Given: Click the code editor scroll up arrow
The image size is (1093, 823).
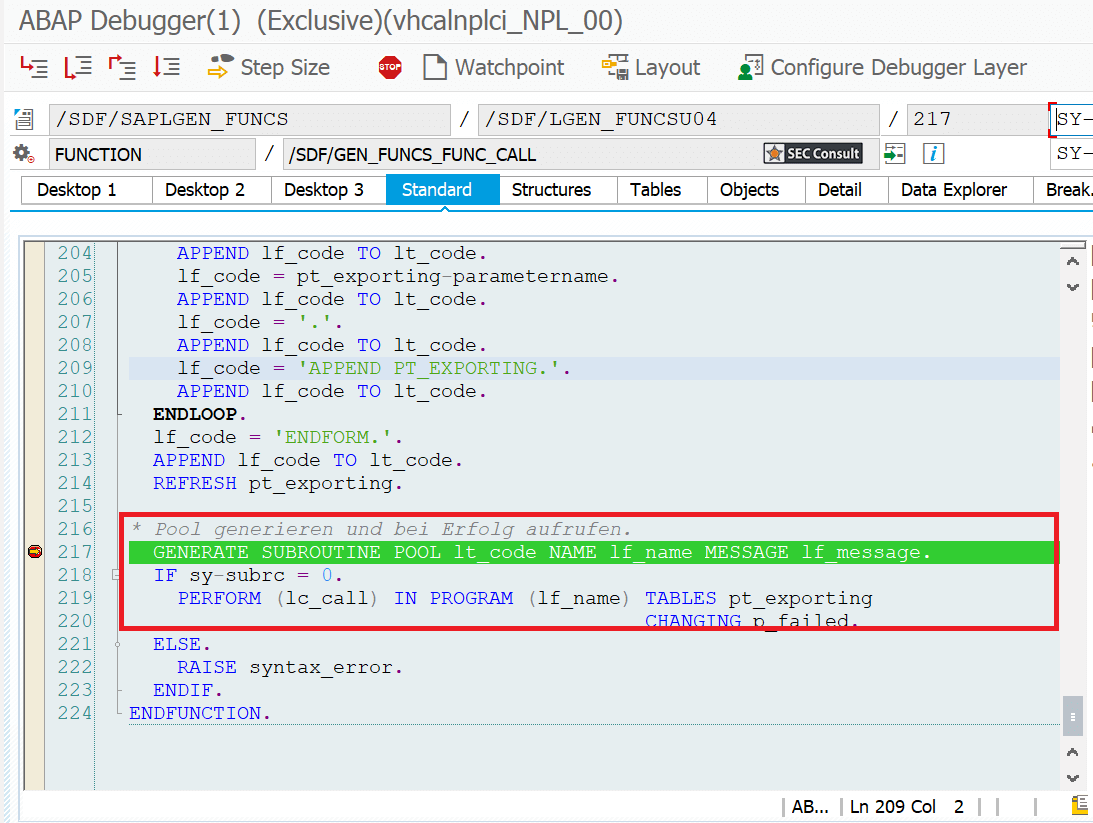Looking at the screenshot, I should pyautogui.click(x=1073, y=261).
